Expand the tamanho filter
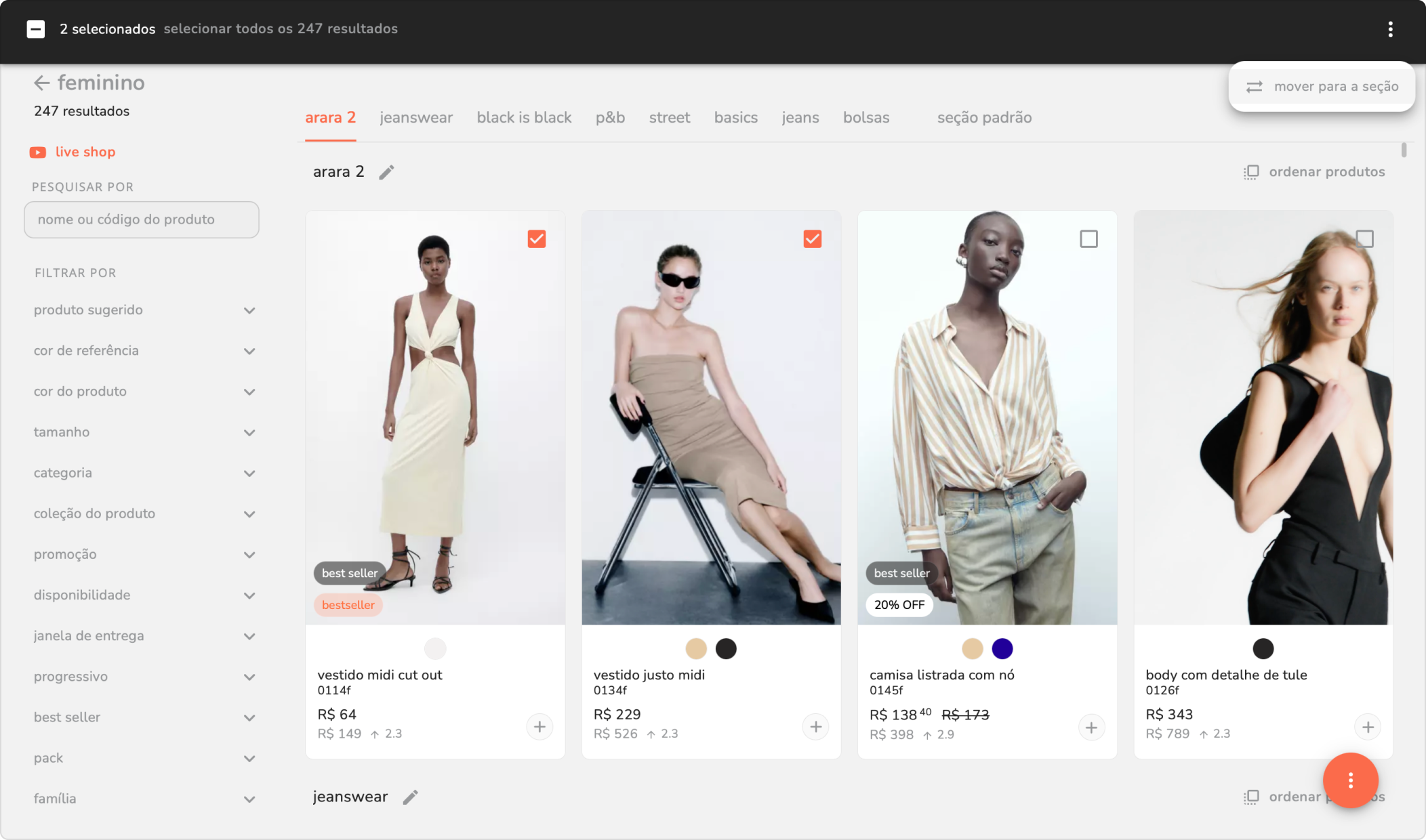The image size is (1426, 840). [249, 432]
